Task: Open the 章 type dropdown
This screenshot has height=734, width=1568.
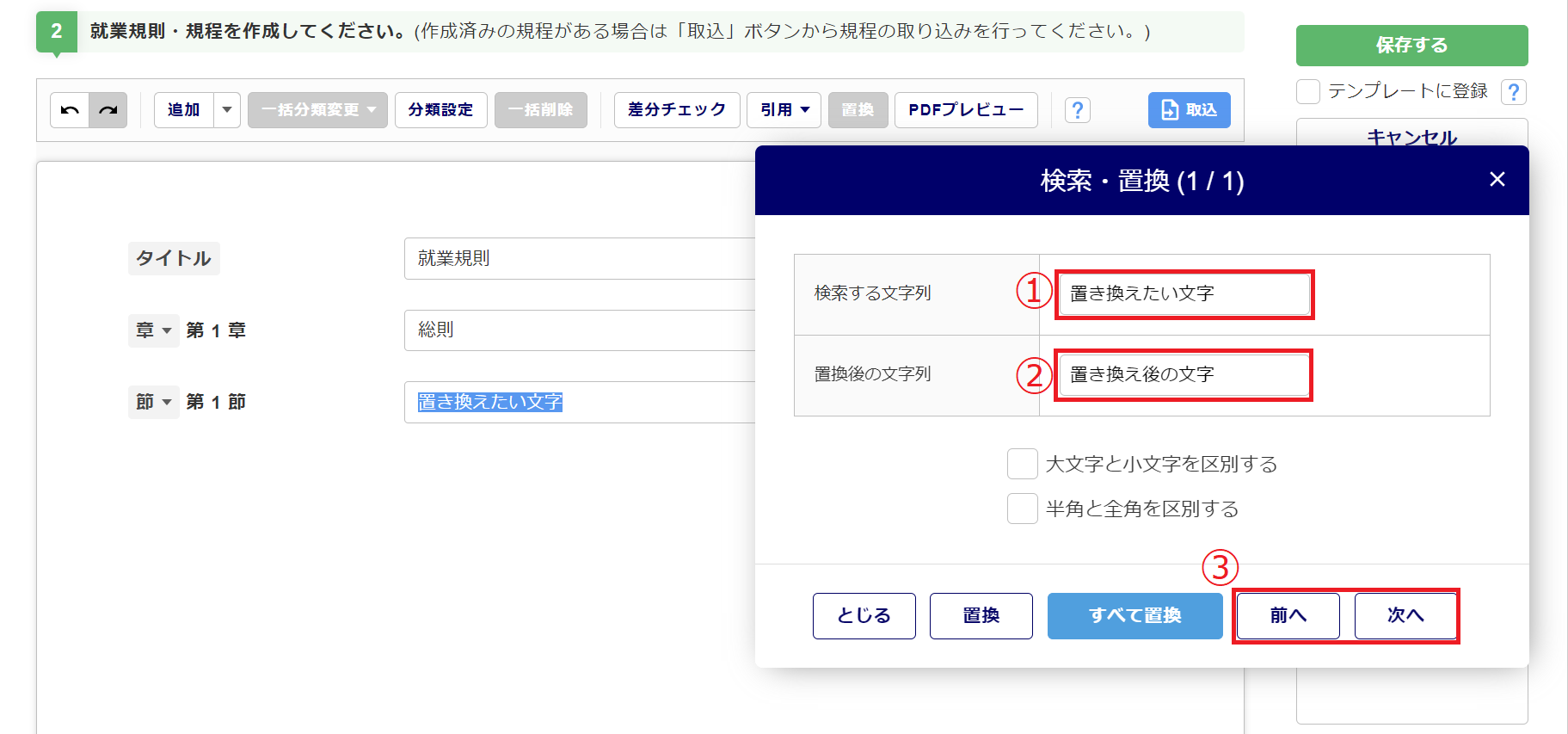Action: [154, 330]
